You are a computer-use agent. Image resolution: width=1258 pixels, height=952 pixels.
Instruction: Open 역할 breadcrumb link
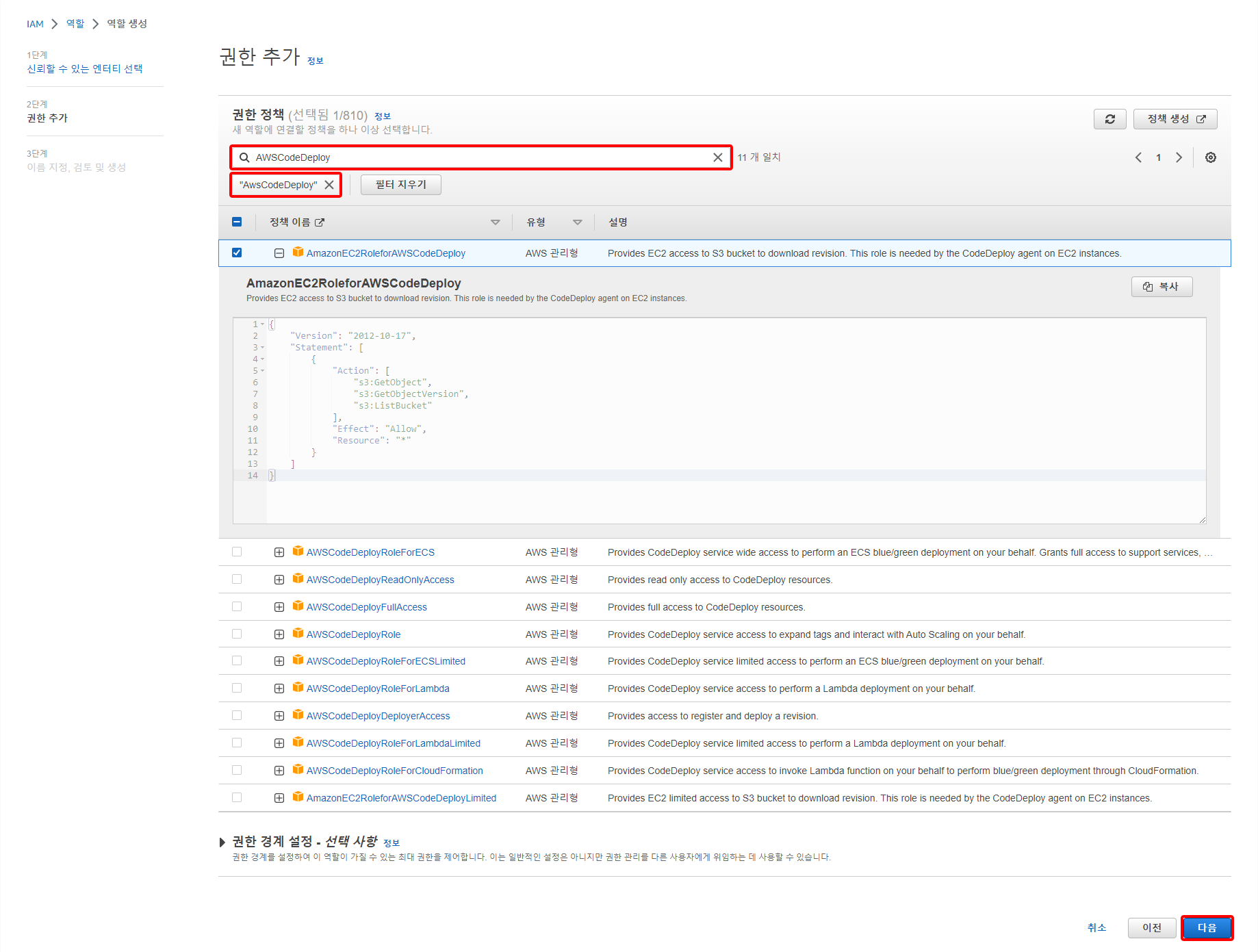tap(75, 24)
